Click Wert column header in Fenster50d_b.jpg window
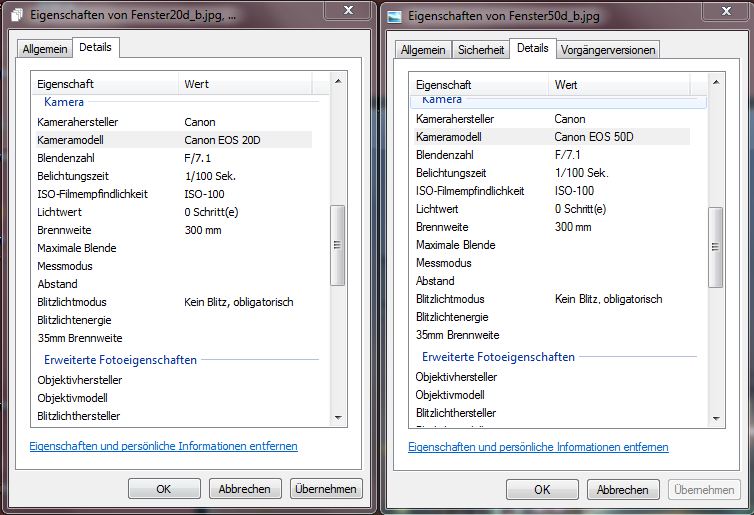Viewport: 754px width, 515px height. pos(619,85)
